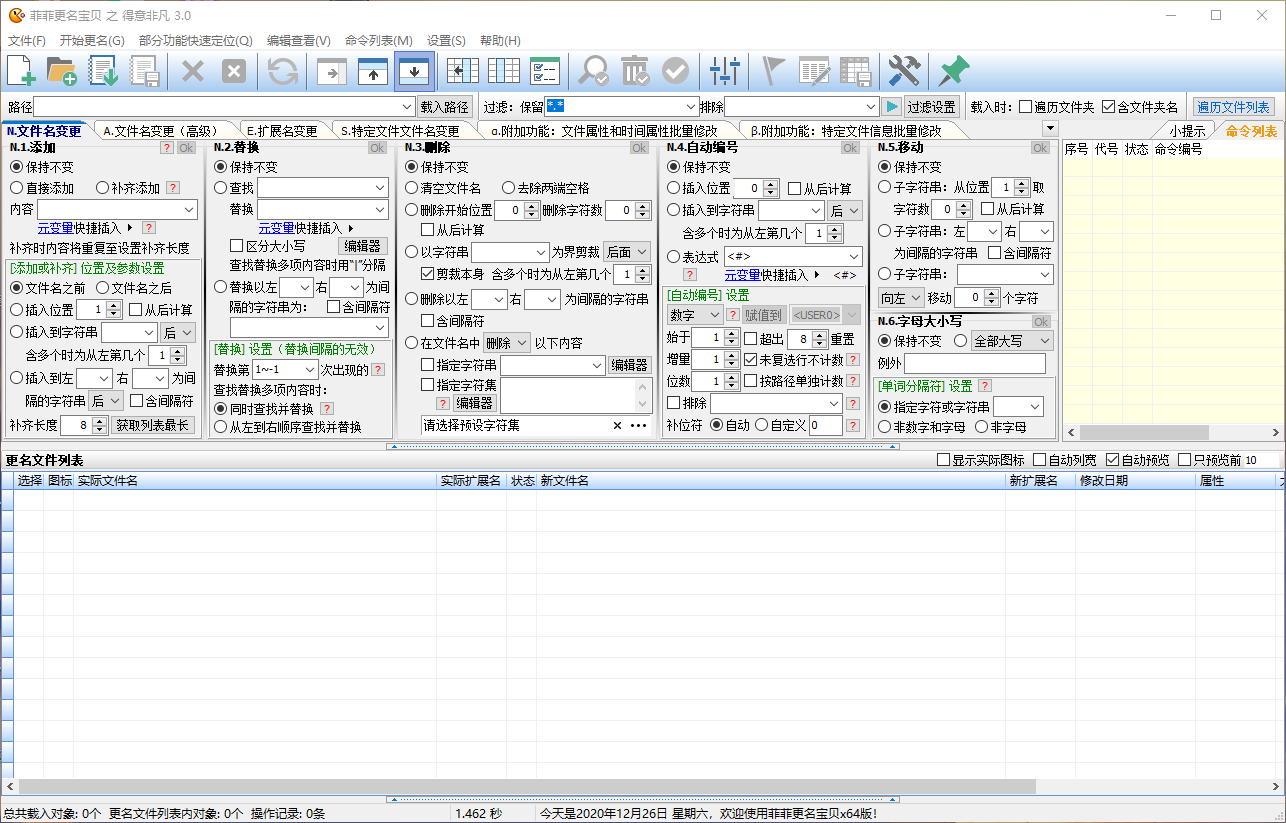
Task: Click the 遍历文件列表 button
Action: (1233, 107)
